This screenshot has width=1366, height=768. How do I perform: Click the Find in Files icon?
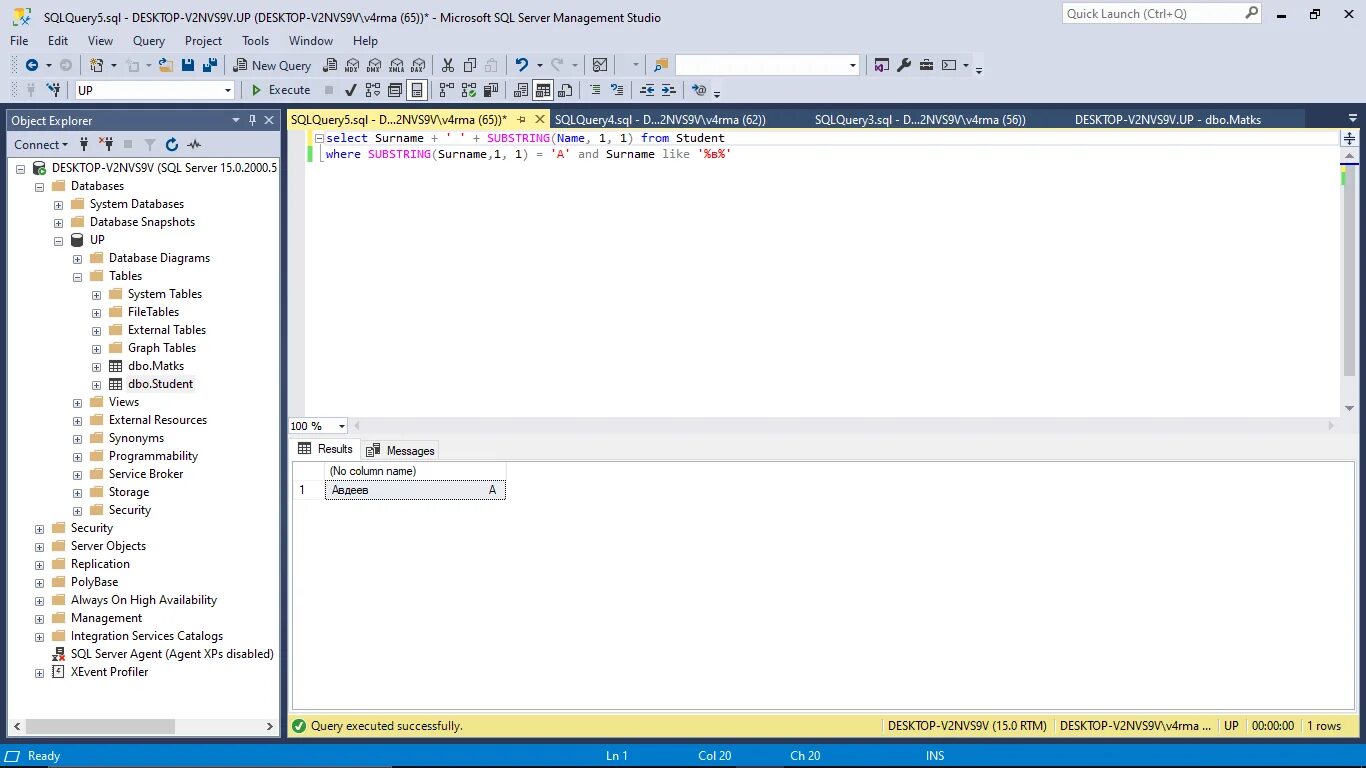661,65
